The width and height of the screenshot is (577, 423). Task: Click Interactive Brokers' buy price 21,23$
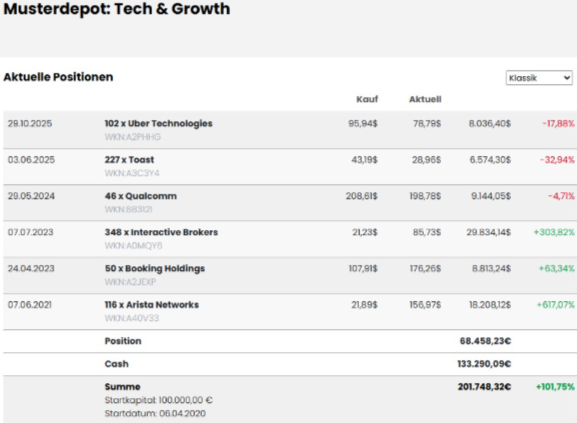(365, 232)
